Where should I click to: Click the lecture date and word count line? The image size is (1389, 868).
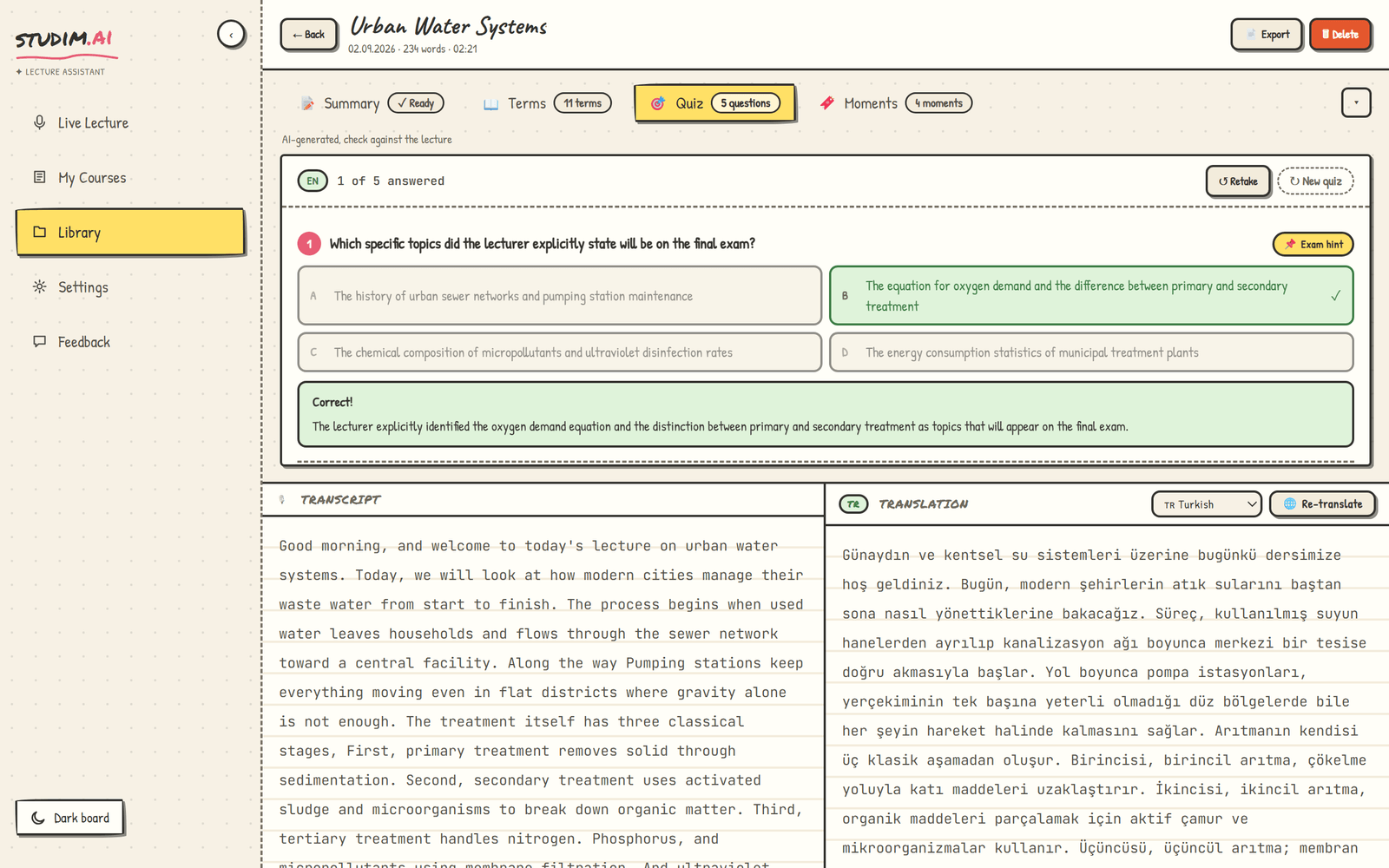(x=412, y=49)
